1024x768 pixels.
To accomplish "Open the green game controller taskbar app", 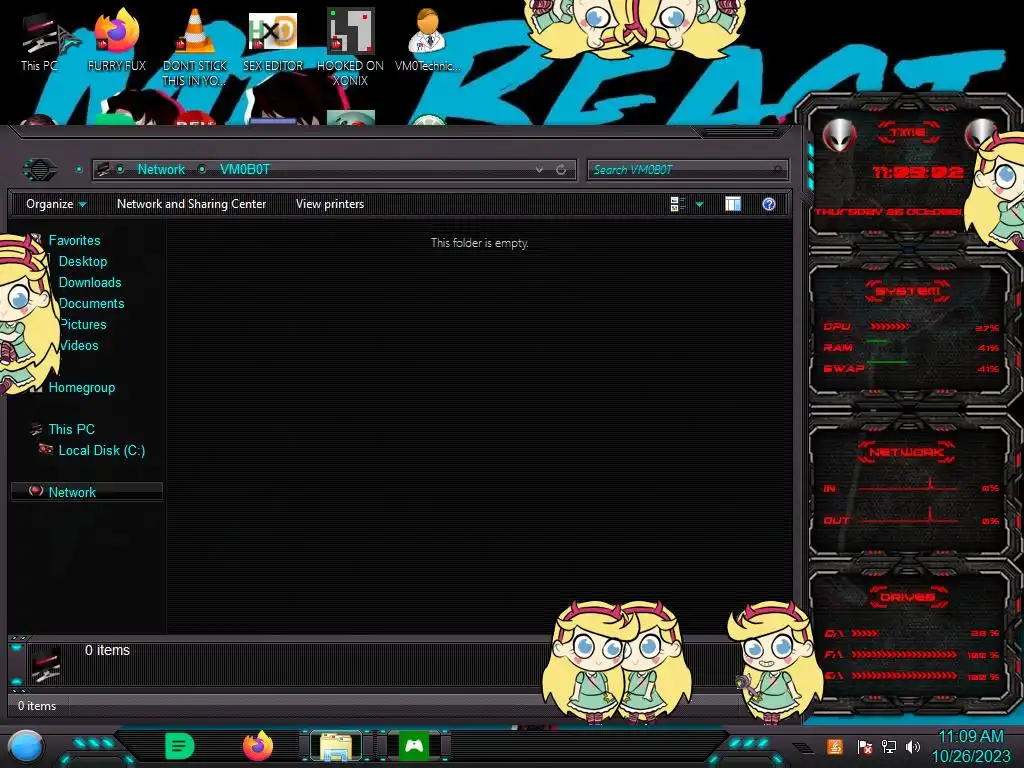I will click(414, 746).
